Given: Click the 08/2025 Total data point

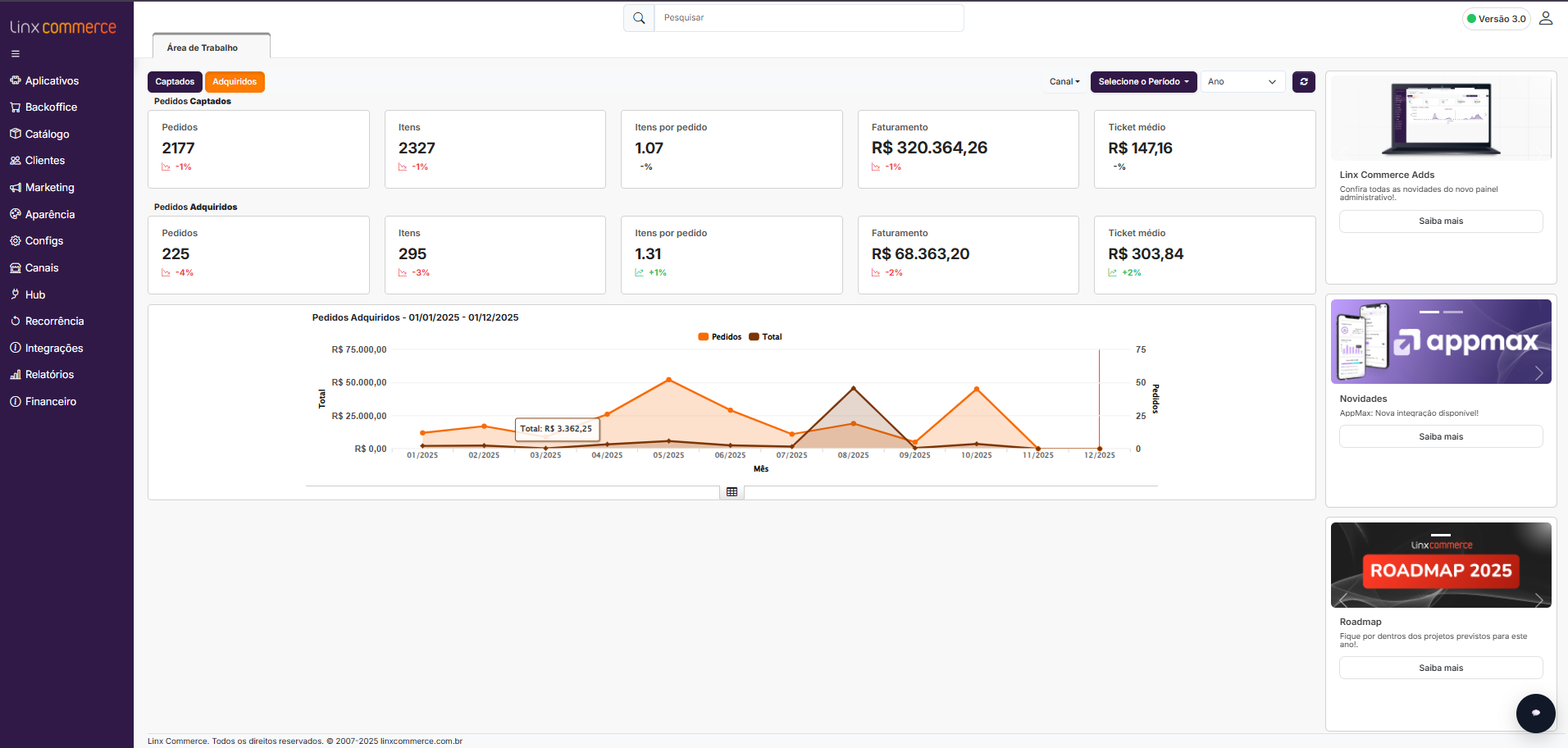Looking at the screenshot, I should pyautogui.click(x=854, y=388).
